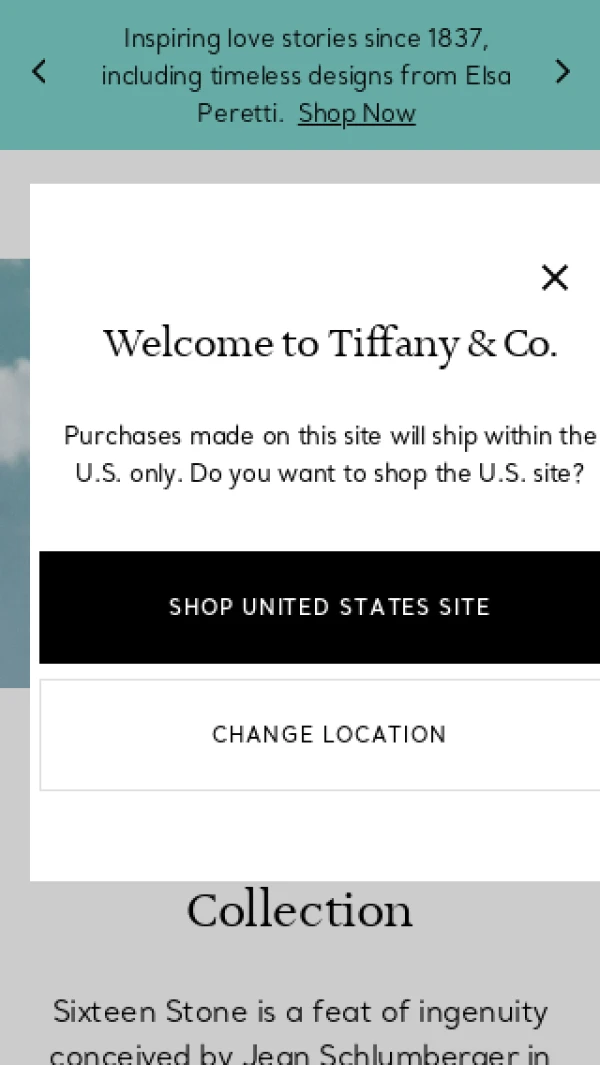
Task: Select the Change Location button
Action: [328, 735]
